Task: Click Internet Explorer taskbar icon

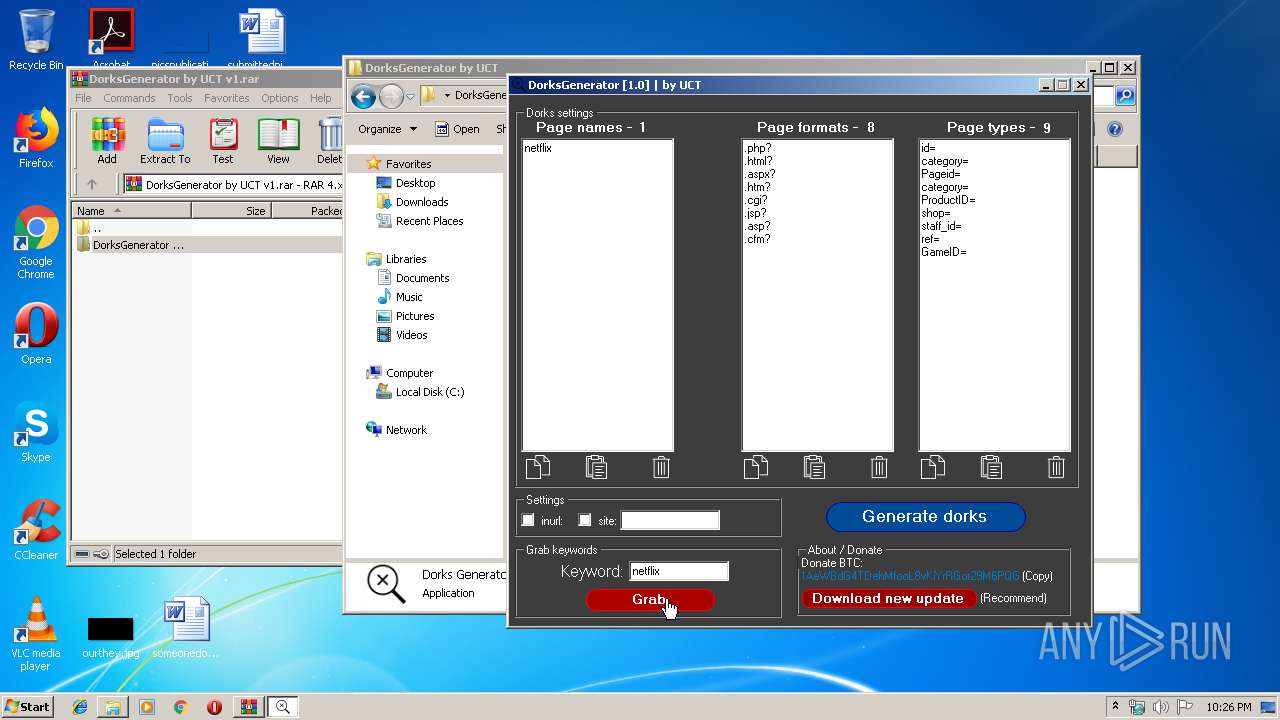Action: pos(80,707)
